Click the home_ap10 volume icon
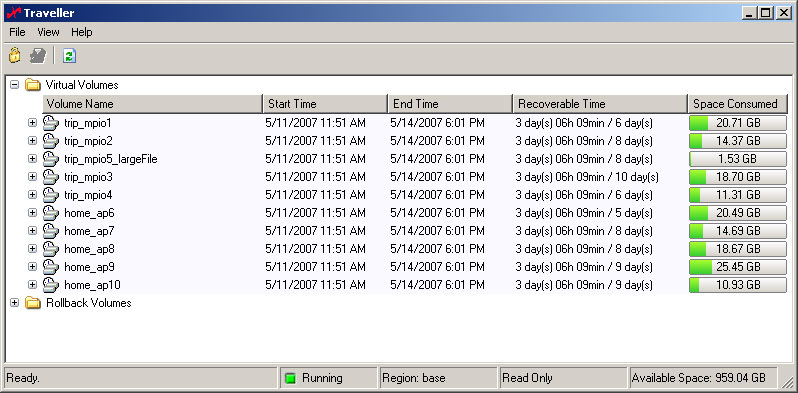Image resolution: width=798 pixels, height=393 pixels. (x=50, y=284)
